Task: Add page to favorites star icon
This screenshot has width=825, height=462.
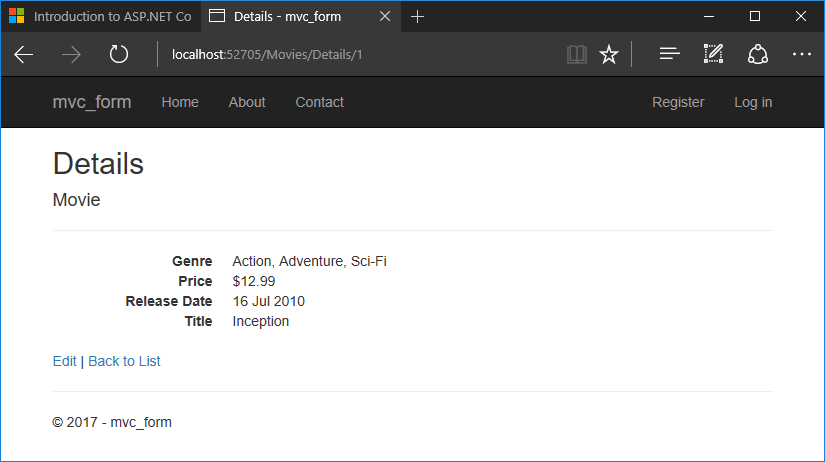Action: pos(608,55)
